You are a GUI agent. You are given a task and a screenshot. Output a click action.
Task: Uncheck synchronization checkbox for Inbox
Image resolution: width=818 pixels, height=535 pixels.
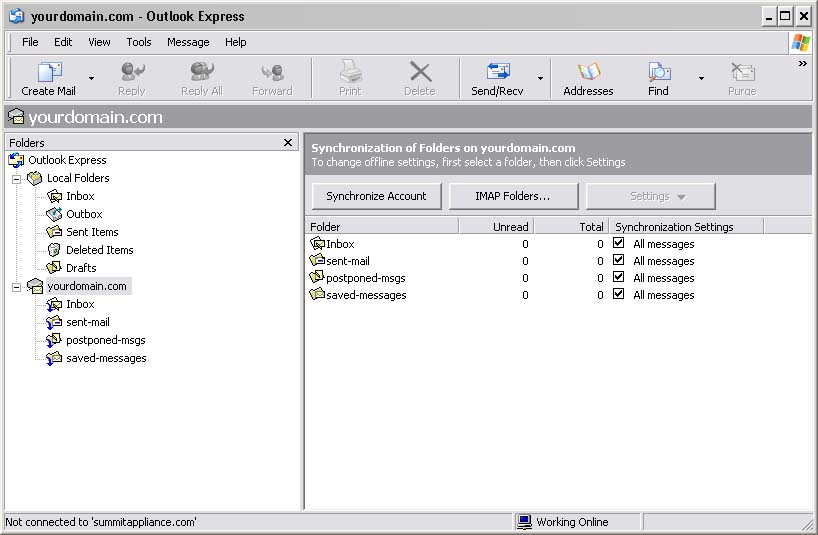point(618,243)
